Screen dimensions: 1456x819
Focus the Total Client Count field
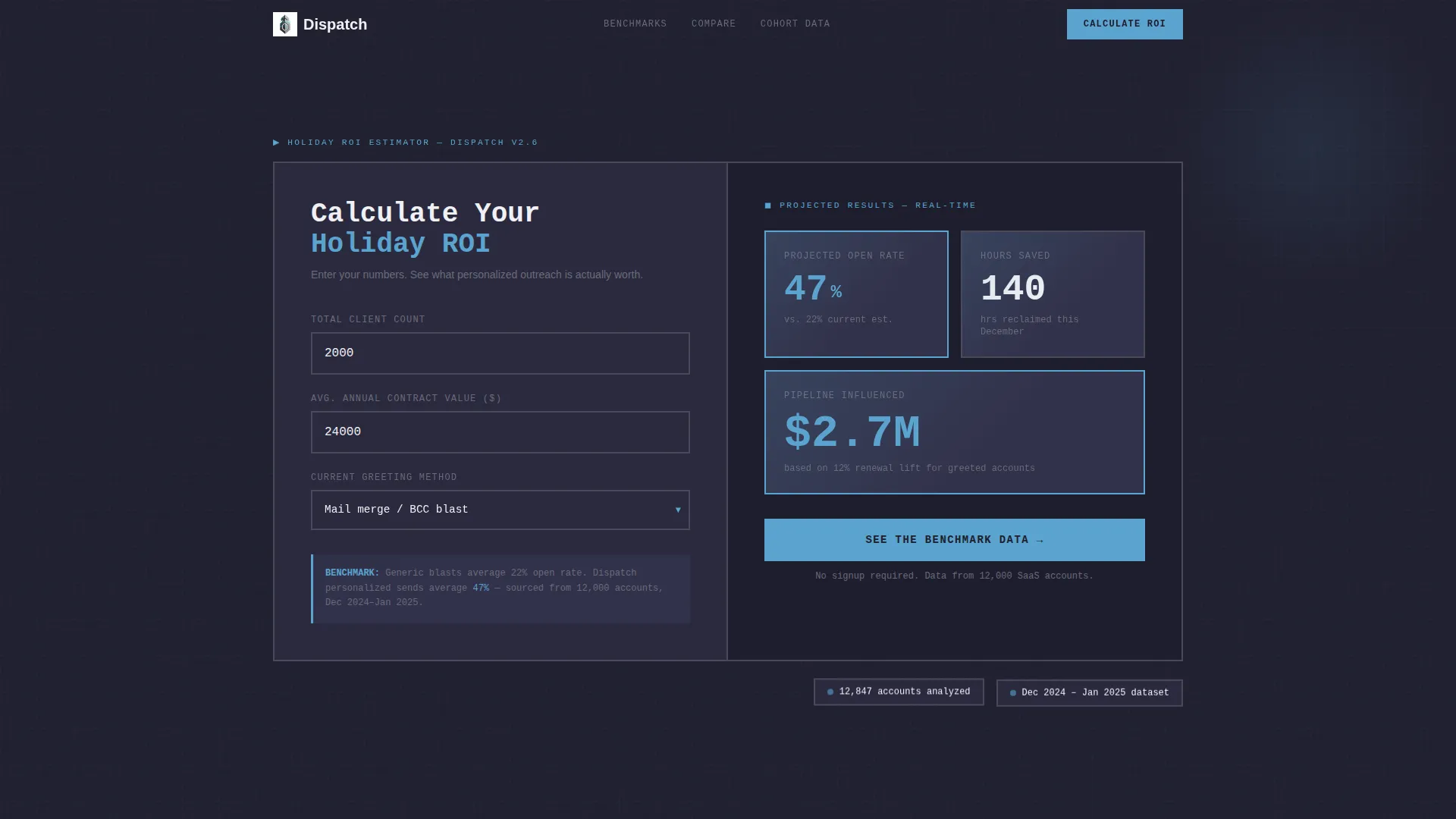click(x=500, y=353)
